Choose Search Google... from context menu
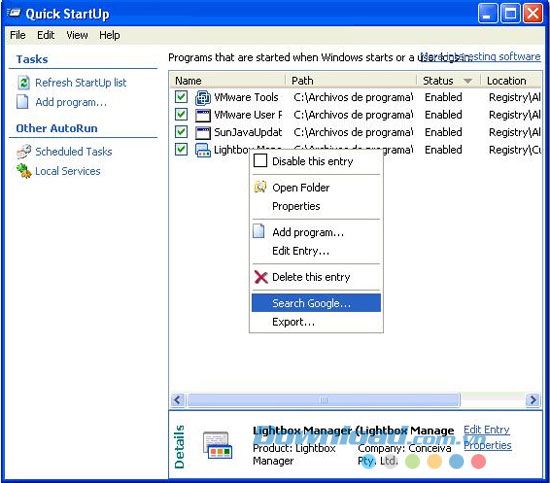This screenshot has height=483, width=550. click(x=316, y=303)
